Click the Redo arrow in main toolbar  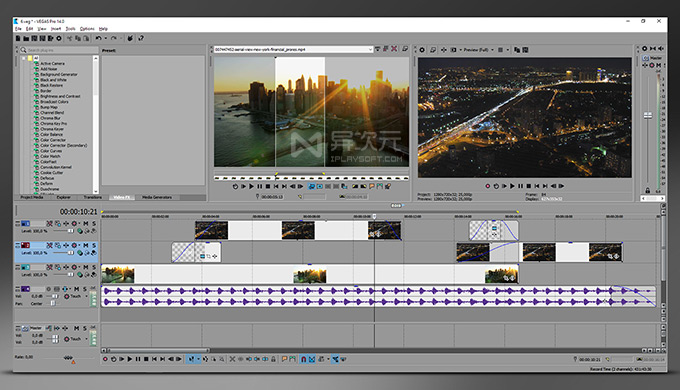(x=114, y=38)
